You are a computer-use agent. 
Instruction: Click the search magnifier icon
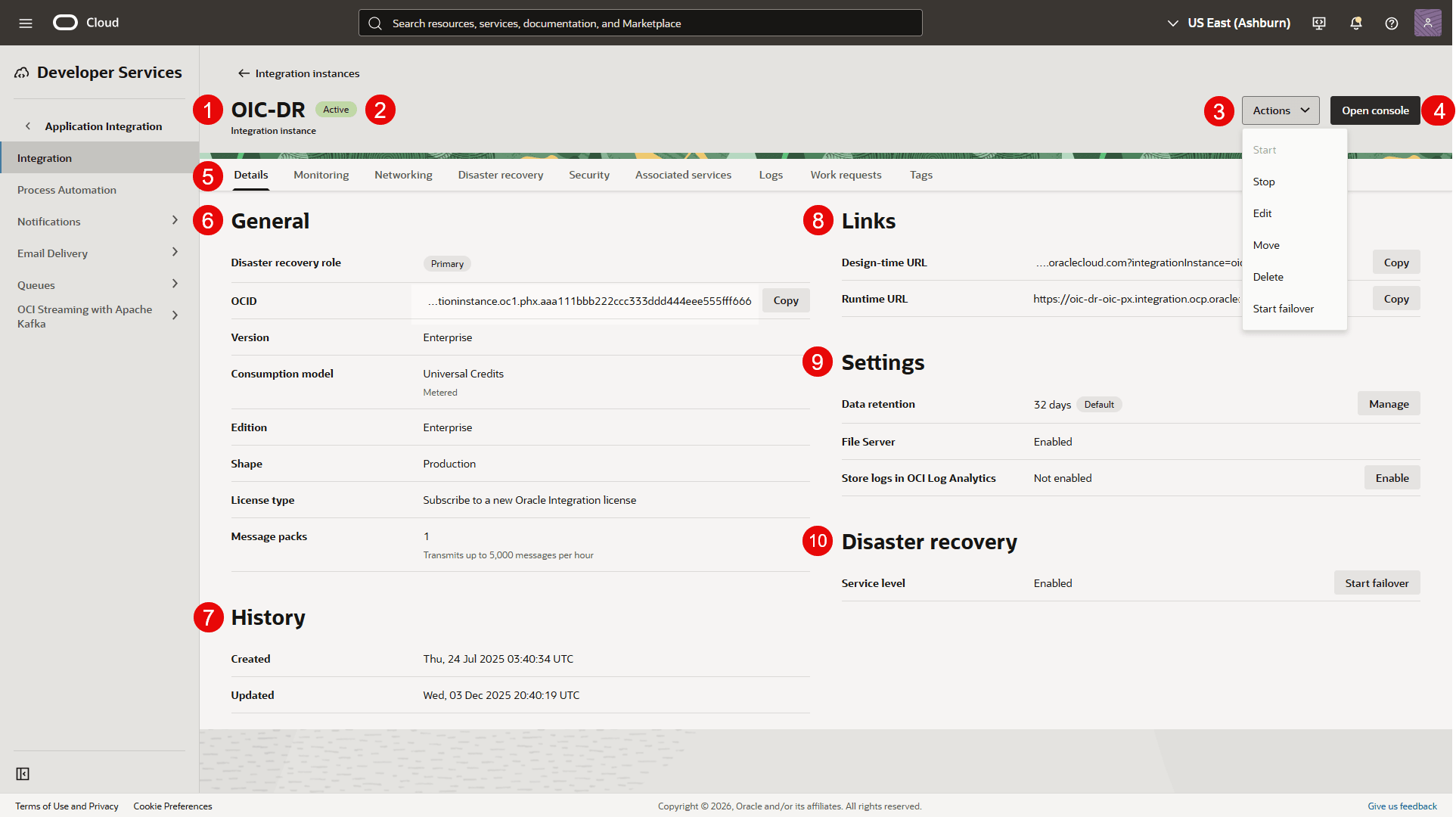tap(375, 23)
